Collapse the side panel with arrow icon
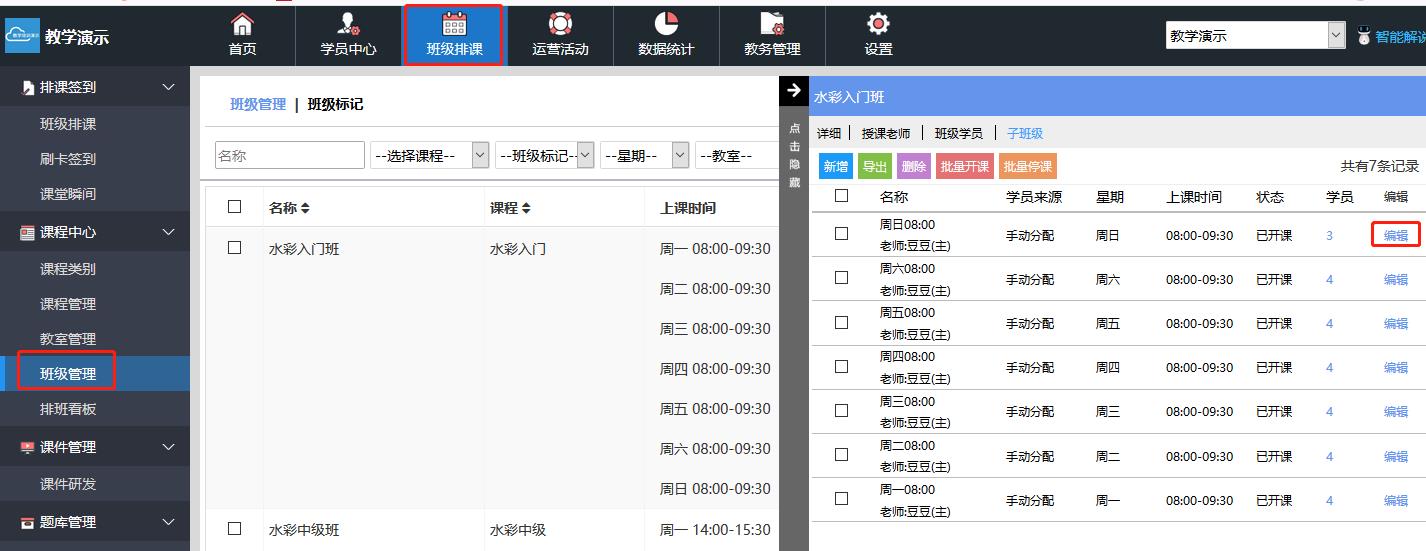 (x=794, y=91)
